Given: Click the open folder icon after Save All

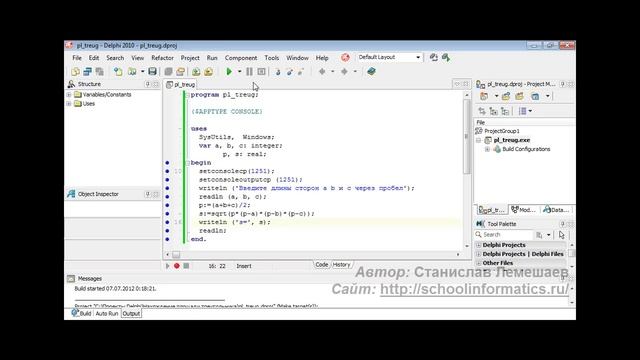Looking at the screenshot, I should [180, 71].
